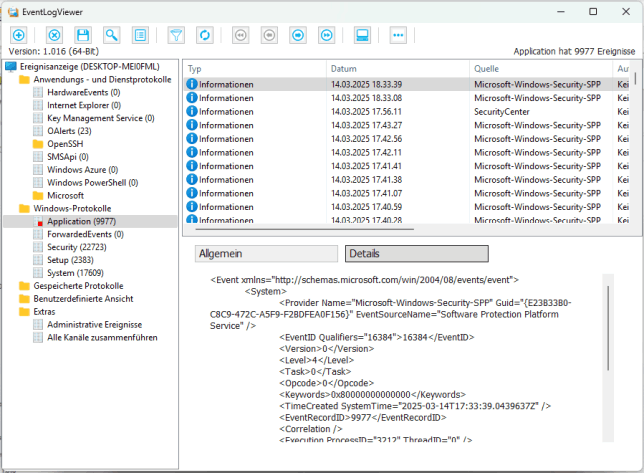Select the Security (22723) log

(x=76, y=247)
